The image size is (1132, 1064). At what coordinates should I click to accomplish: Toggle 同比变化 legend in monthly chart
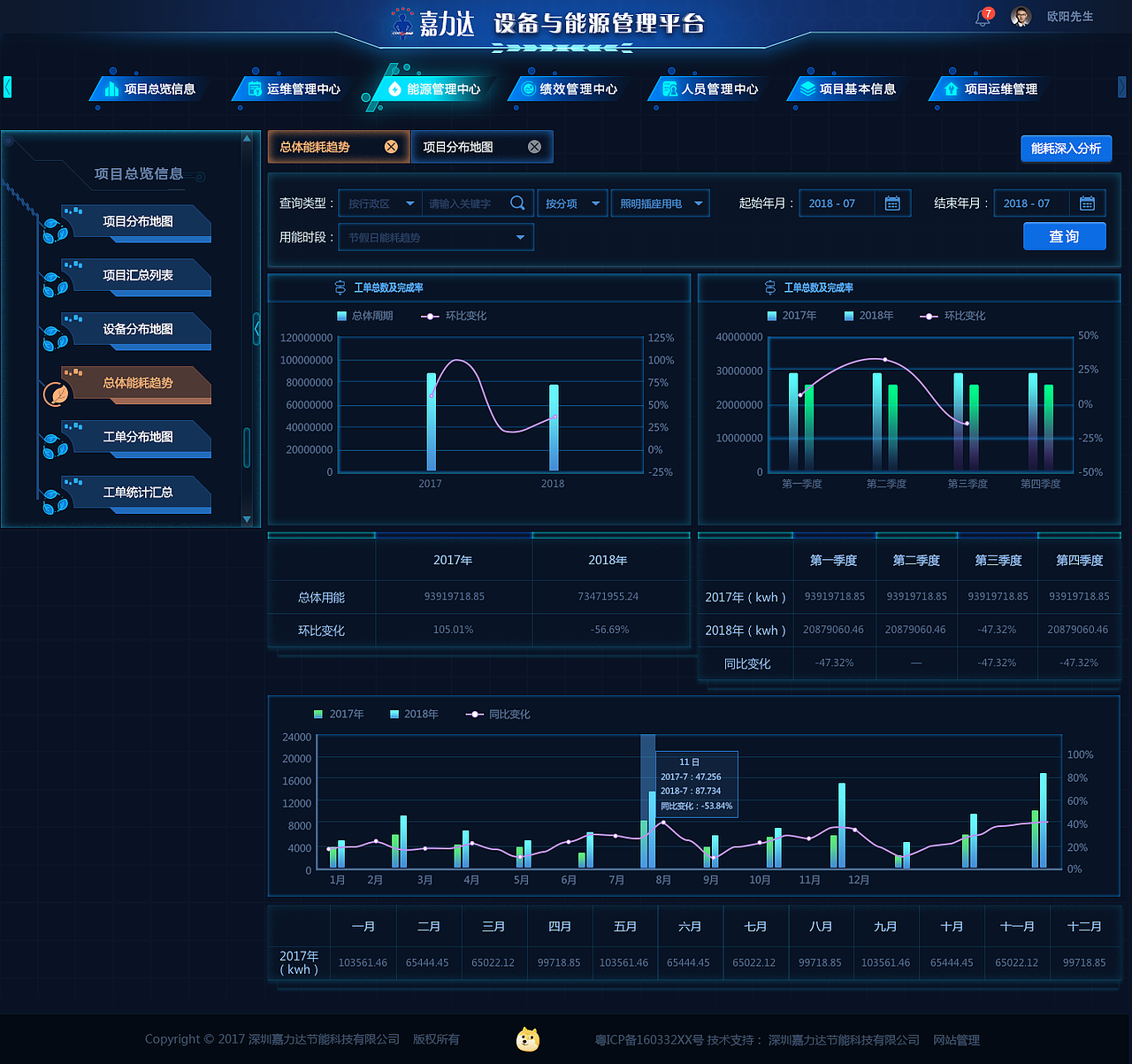tap(498, 714)
